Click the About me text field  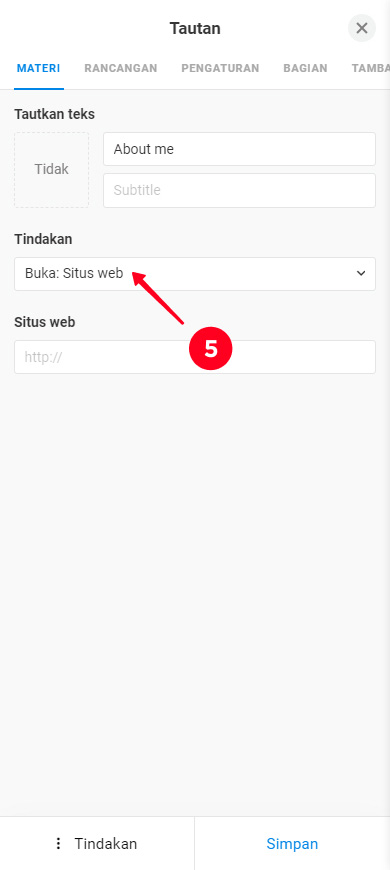tap(239, 149)
